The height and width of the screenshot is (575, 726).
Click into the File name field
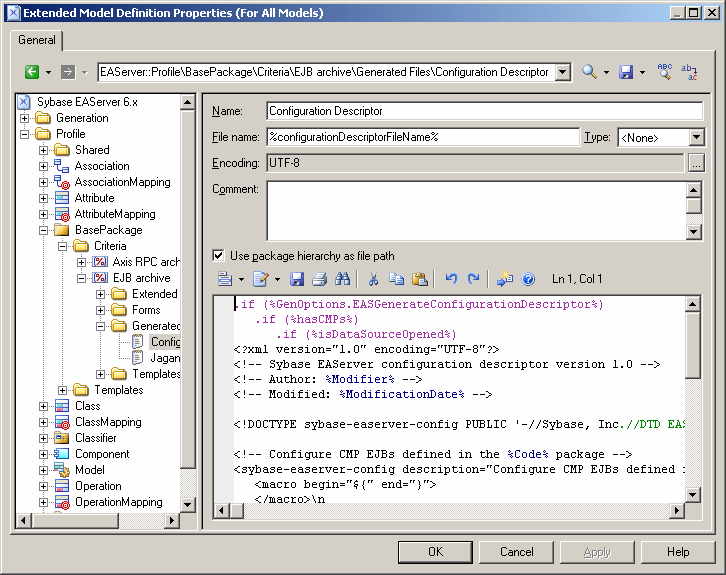[423, 137]
